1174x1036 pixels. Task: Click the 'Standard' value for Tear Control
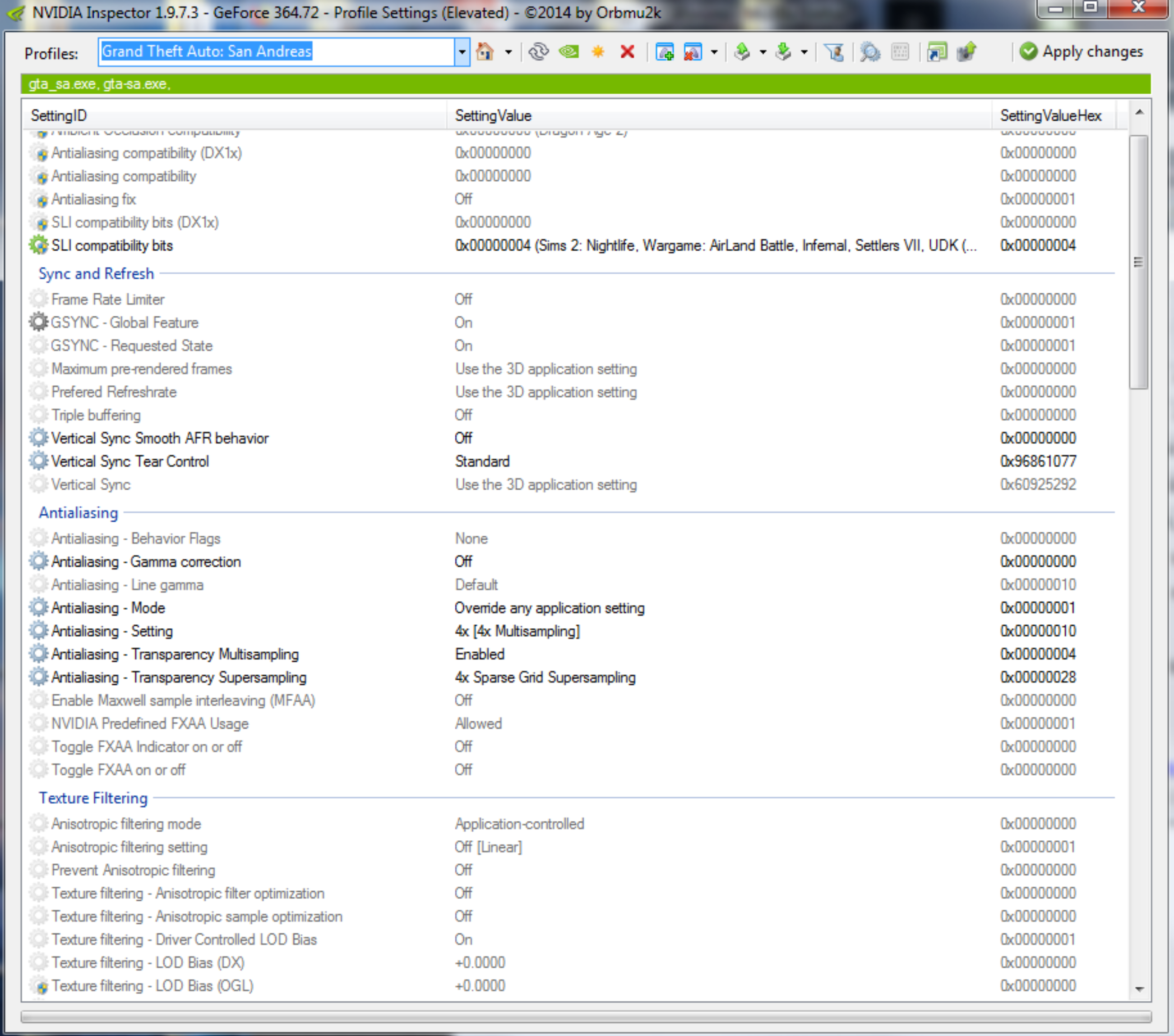coord(482,461)
